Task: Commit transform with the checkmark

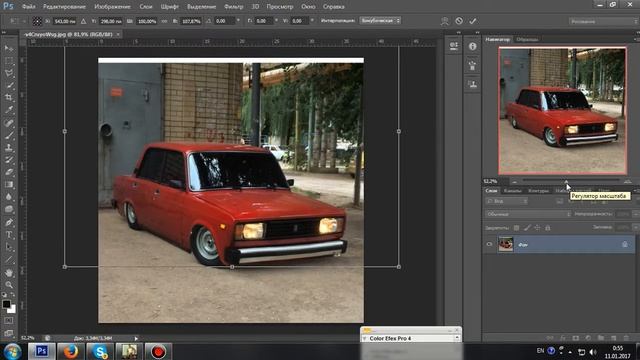Action: tap(473, 21)
